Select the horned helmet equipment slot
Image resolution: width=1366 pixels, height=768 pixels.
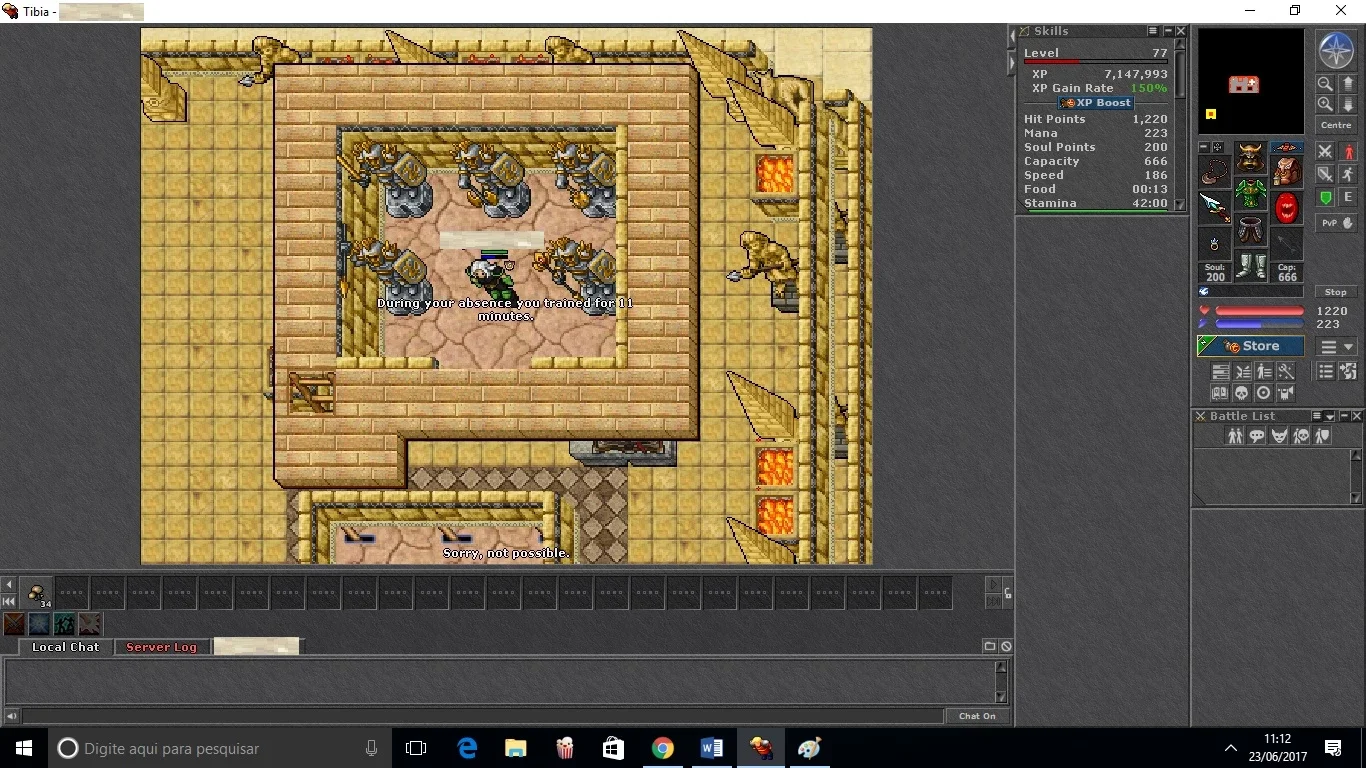point(1250,157)
